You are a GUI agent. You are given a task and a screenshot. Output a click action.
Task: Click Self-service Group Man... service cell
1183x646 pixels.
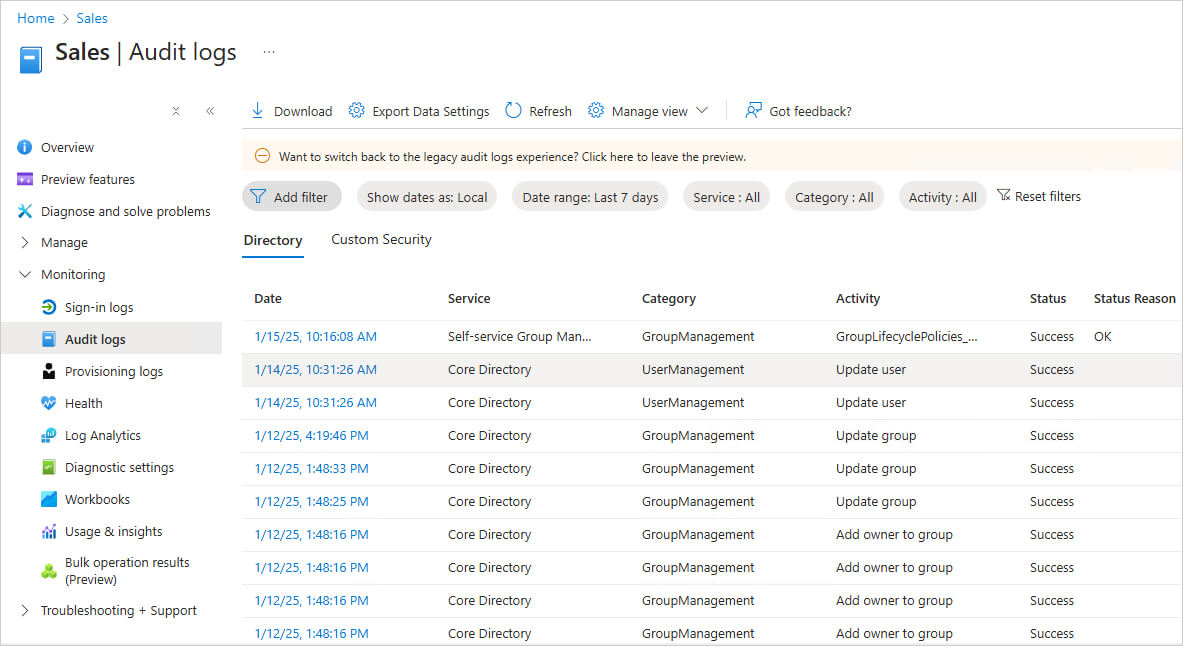(x=520, y=337)
